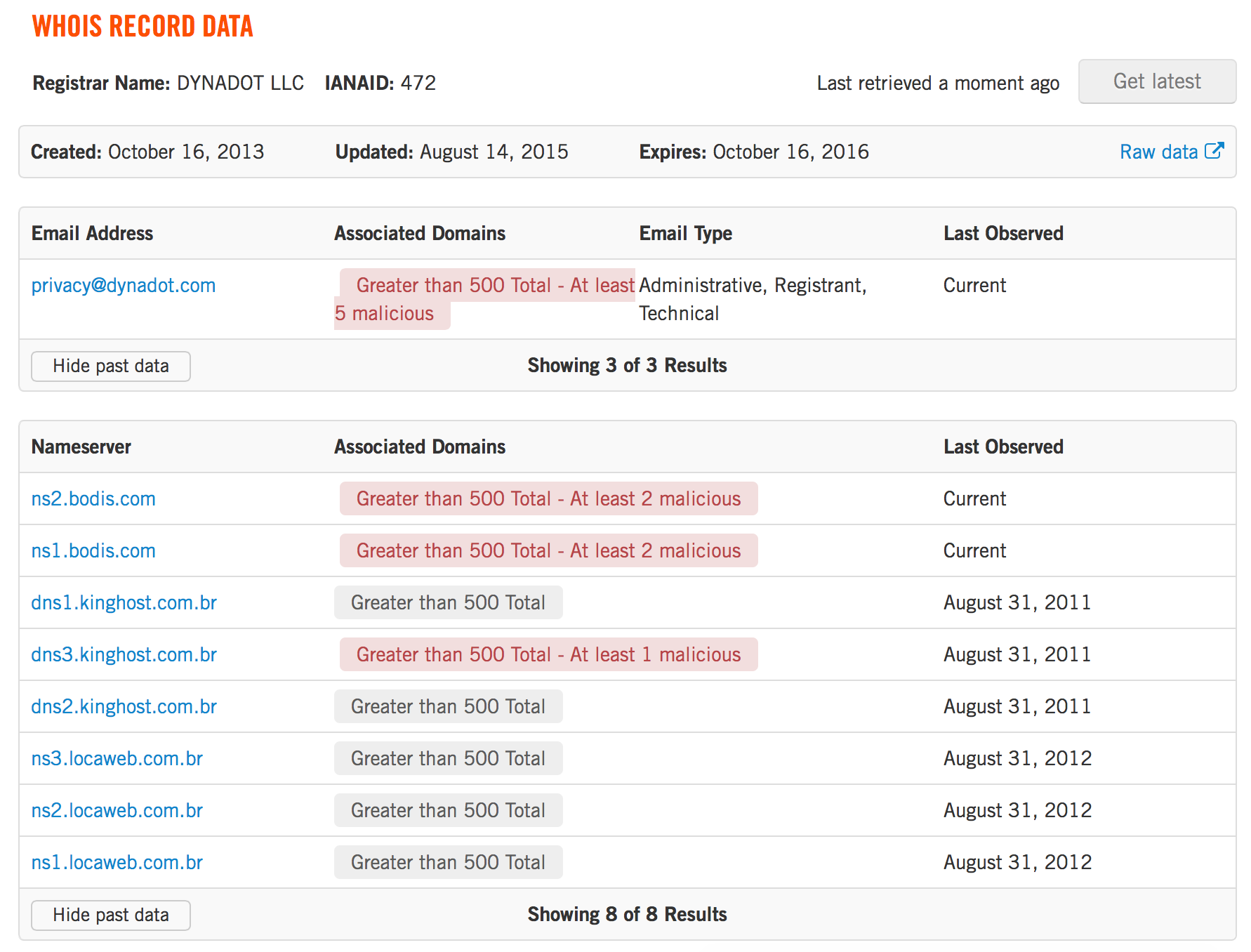Click ns1.bodis.com's 2 malicious domains badge
Image resolution: width=1251 pixels, height=952 pixels.
548,551
